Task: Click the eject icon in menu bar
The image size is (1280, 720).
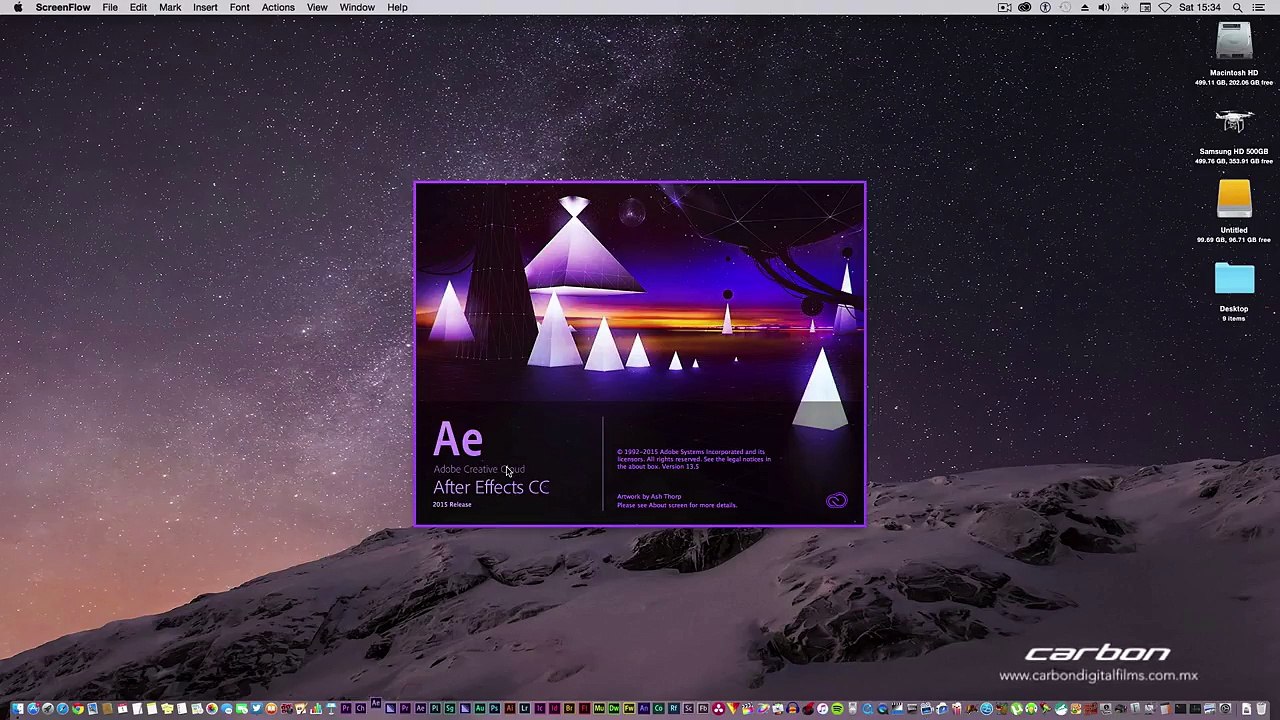Action: [x=1085, y=7]
